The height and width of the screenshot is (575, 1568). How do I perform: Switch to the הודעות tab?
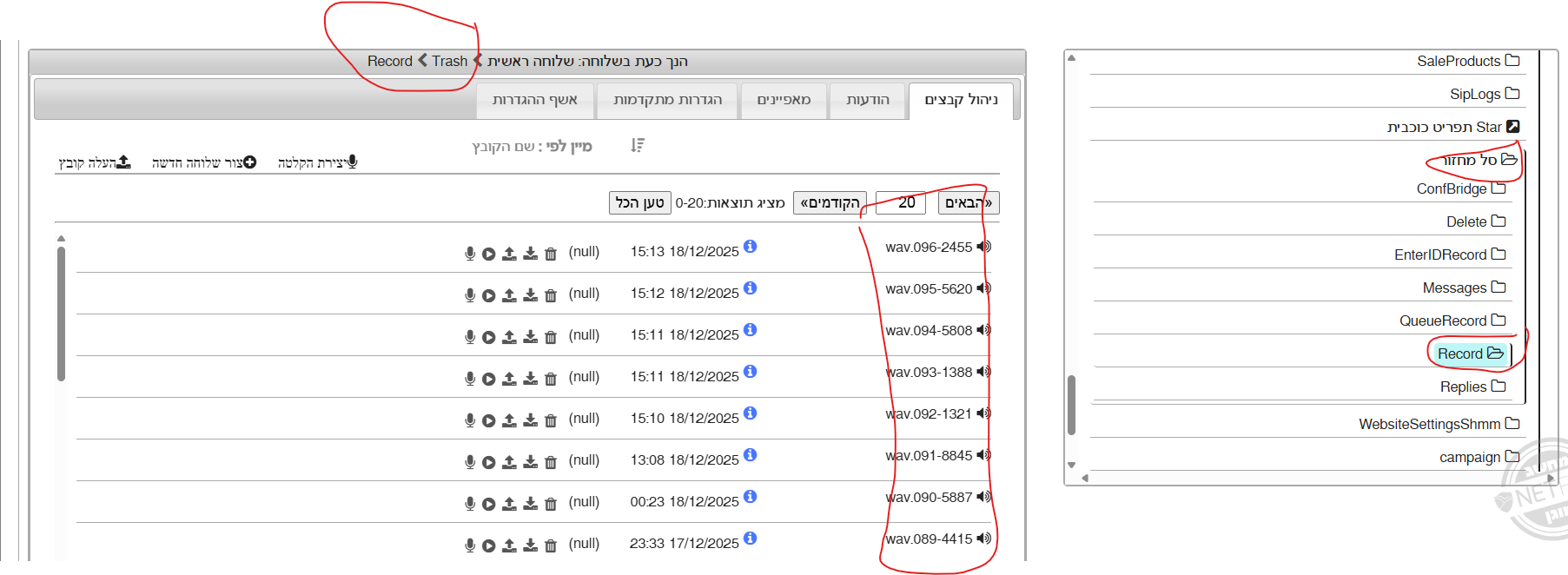868,100
